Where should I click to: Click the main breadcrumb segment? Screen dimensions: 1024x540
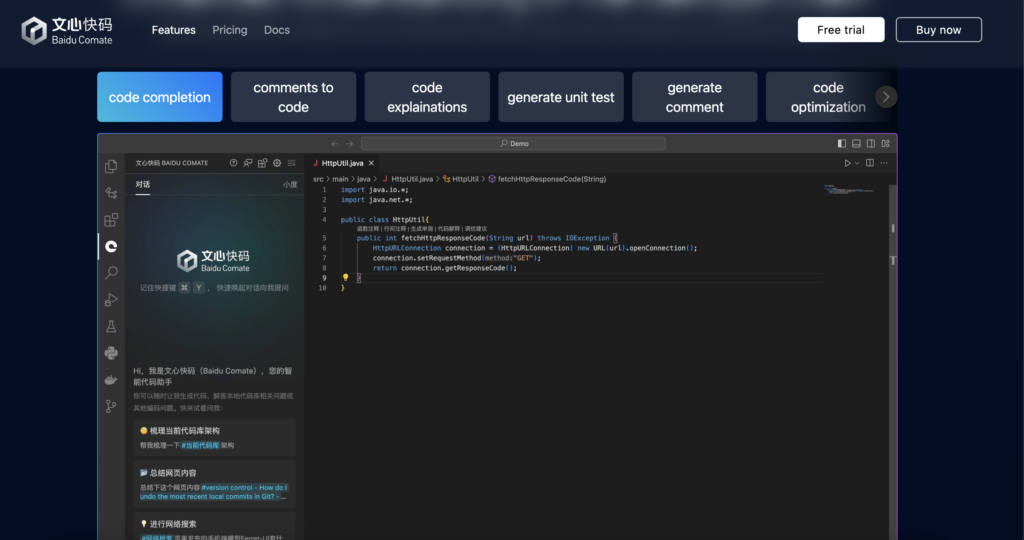click(x=340, y=179)
